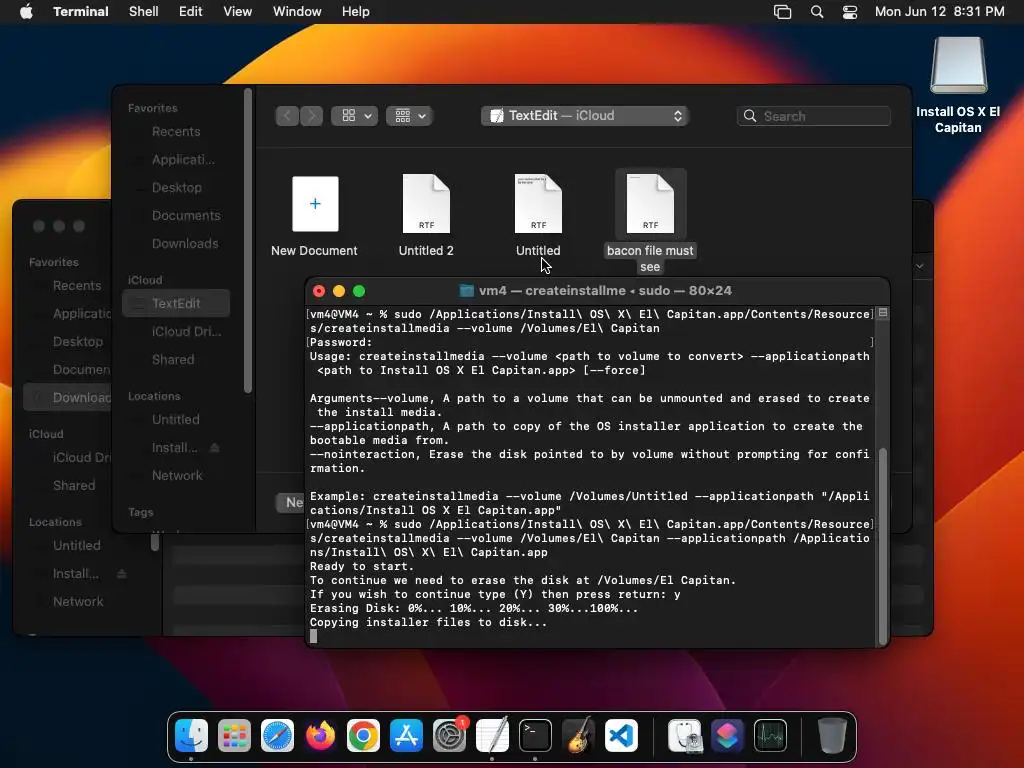
Task: Select the bacon file must see document
Action: [x=650, y=204]
